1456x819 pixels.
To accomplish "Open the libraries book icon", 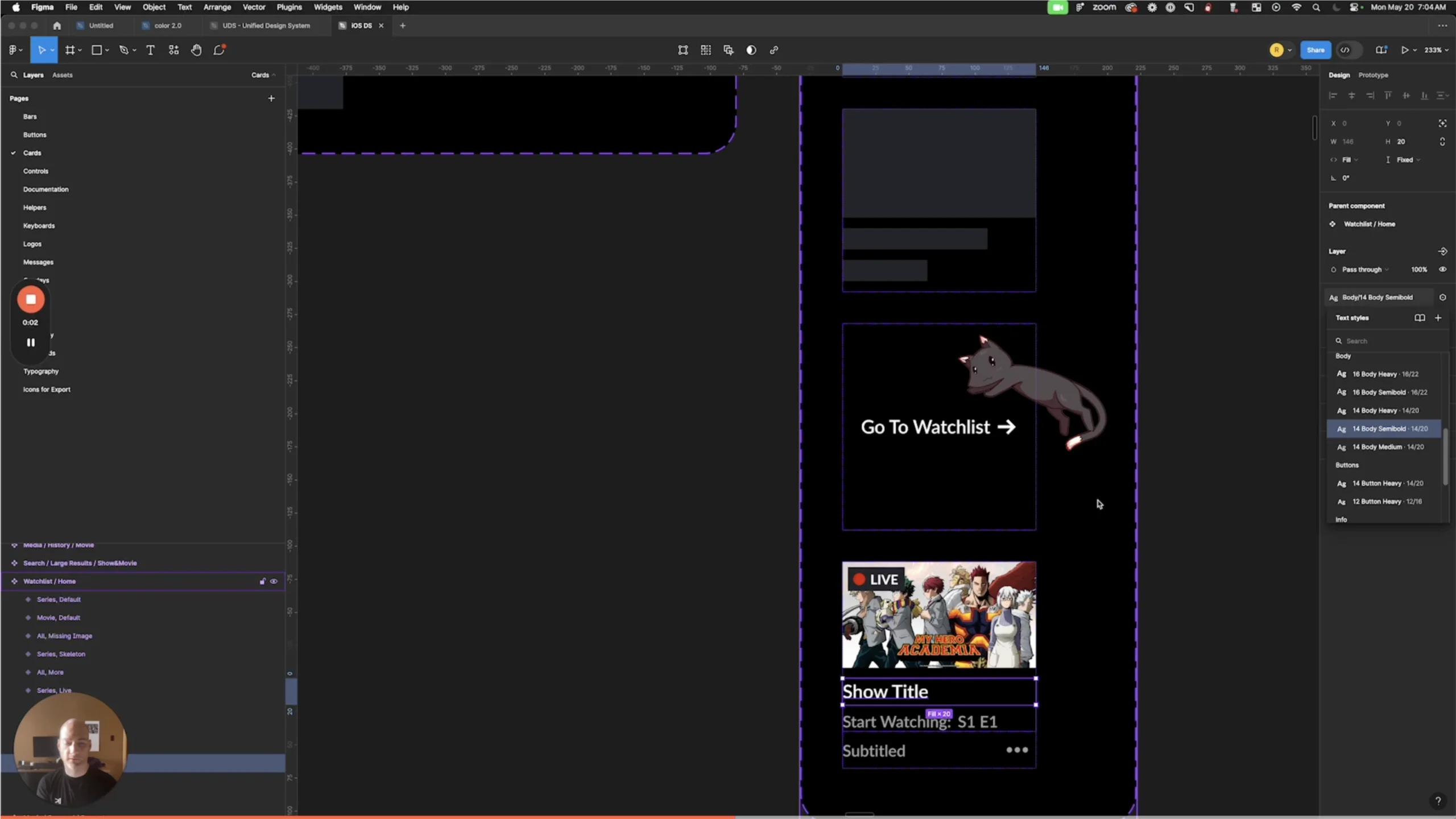I will [1381, 50].
